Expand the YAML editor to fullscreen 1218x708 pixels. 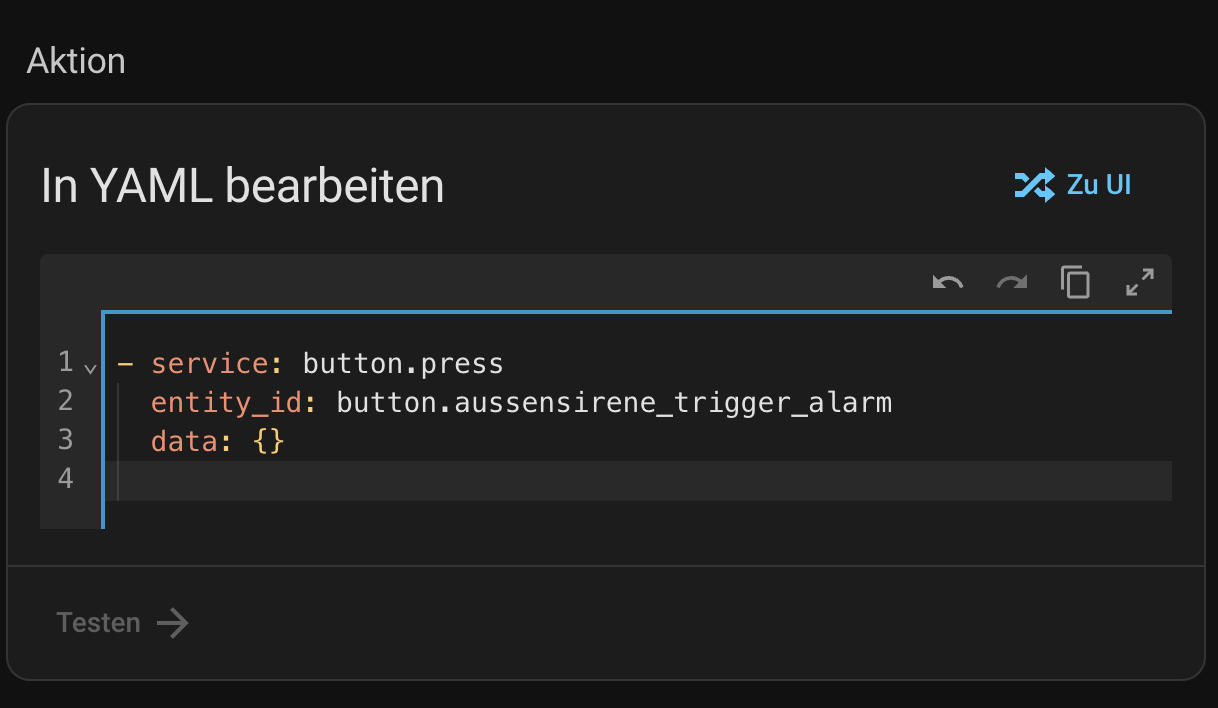click(1139, 283)
